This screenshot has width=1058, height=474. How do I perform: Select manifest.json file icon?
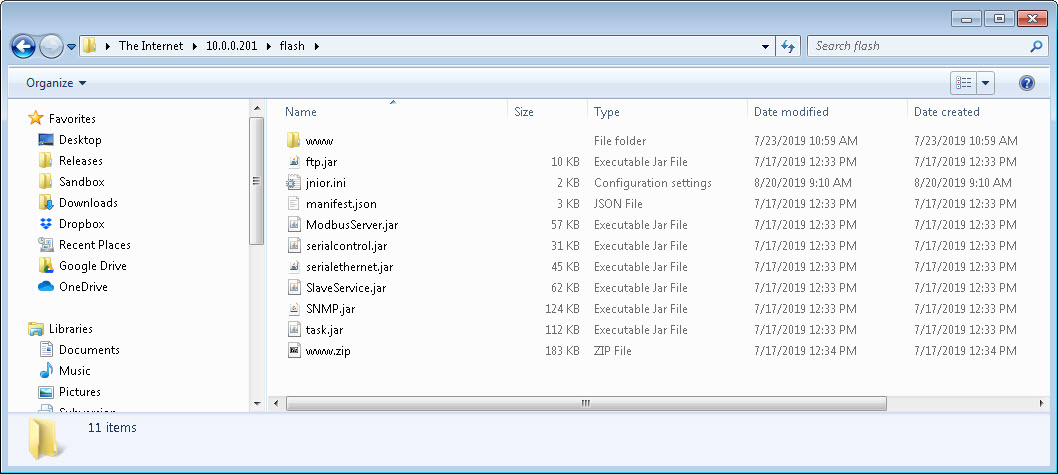click(293, 203)
